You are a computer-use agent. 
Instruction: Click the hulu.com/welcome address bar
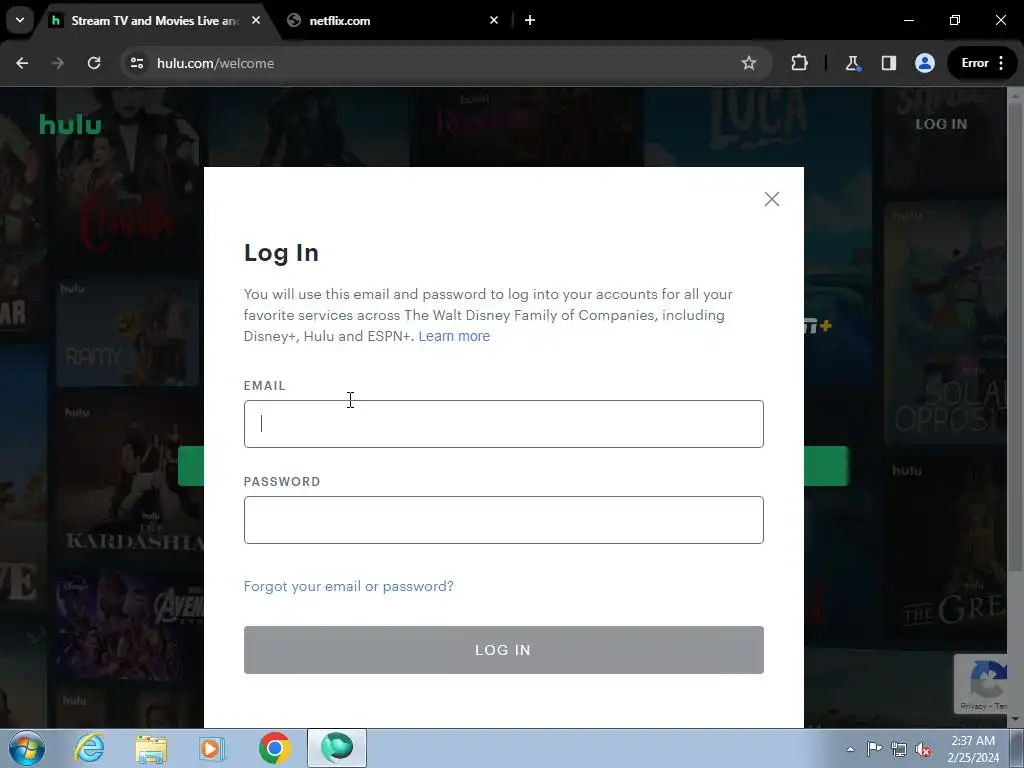tap(431, 63)
